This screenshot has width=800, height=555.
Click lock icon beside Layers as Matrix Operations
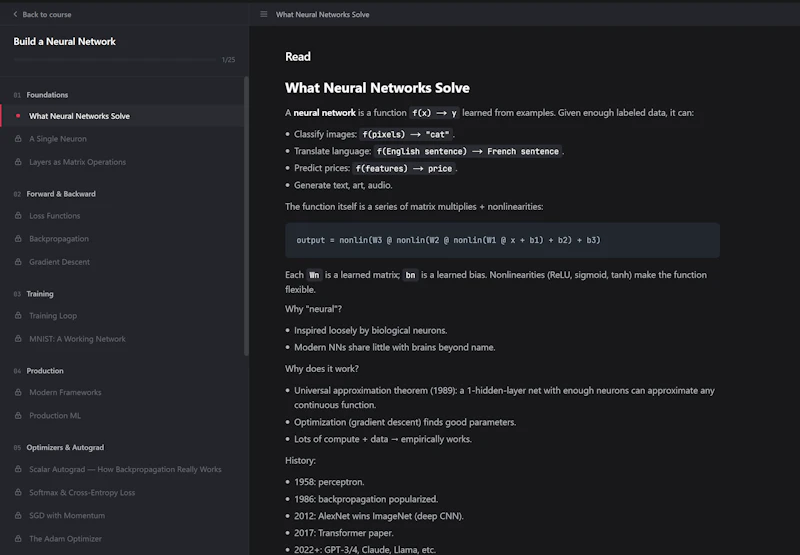[x=18, y=162]
